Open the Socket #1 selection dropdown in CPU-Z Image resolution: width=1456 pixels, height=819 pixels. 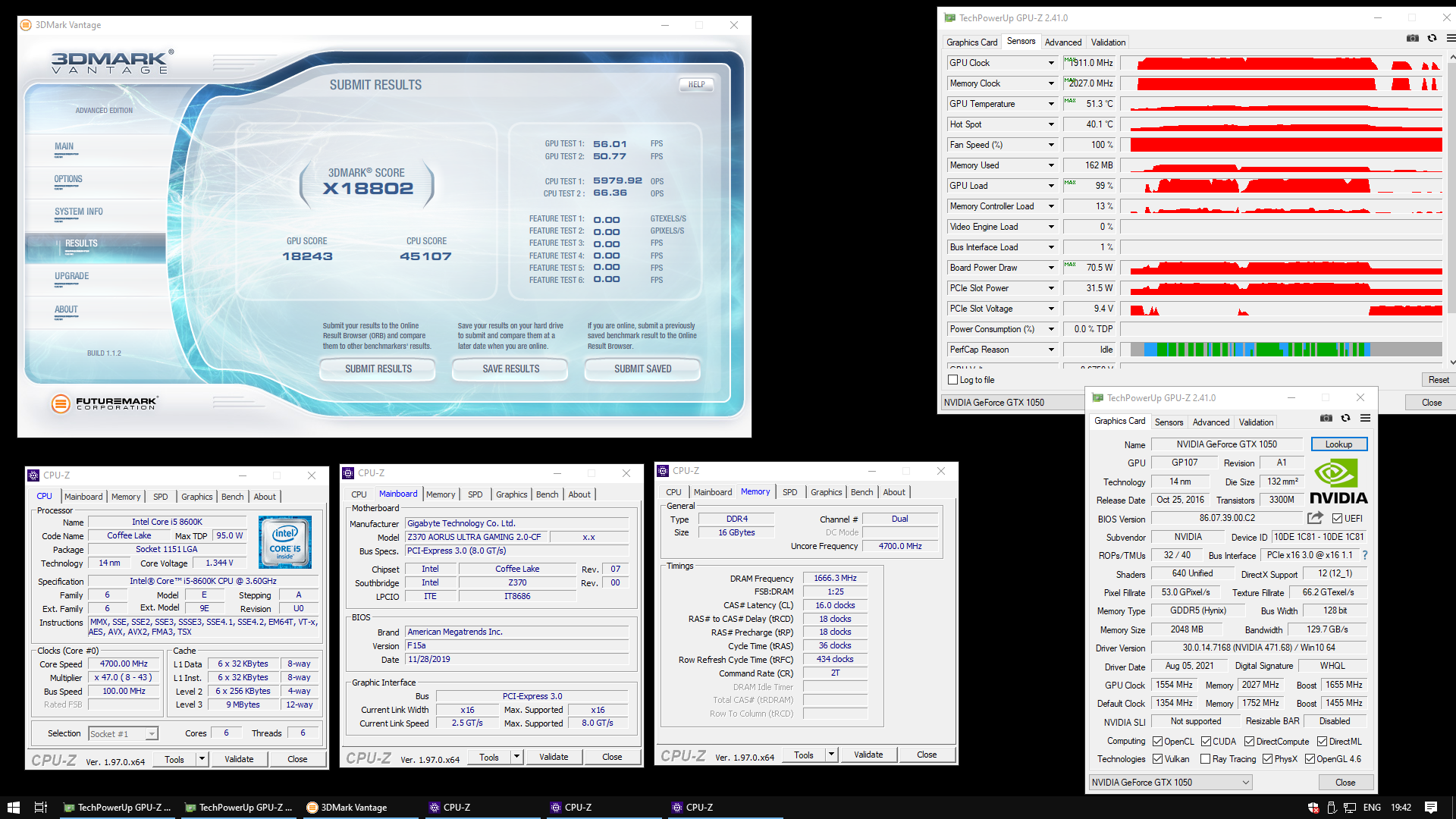point(123,734)
